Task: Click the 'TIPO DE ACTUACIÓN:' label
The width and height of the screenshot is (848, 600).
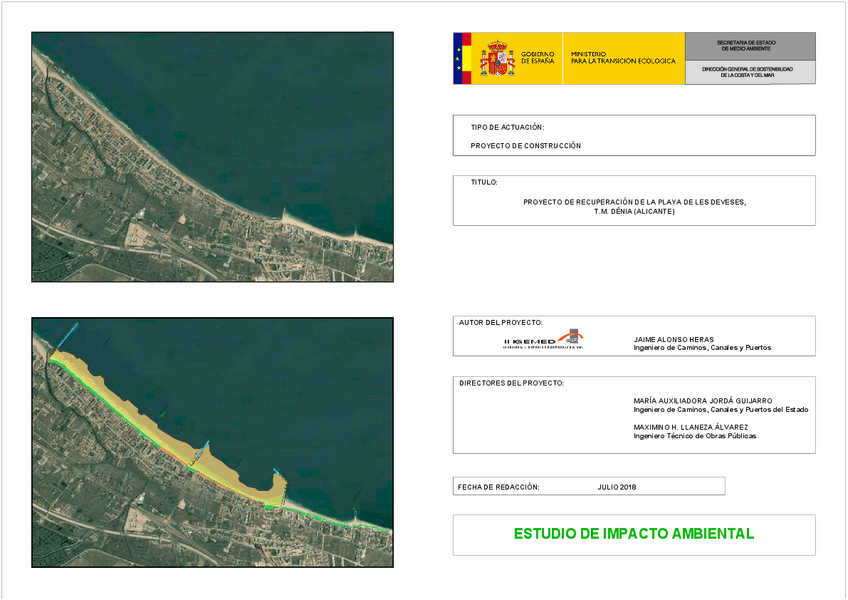Action: pos(507,127)
